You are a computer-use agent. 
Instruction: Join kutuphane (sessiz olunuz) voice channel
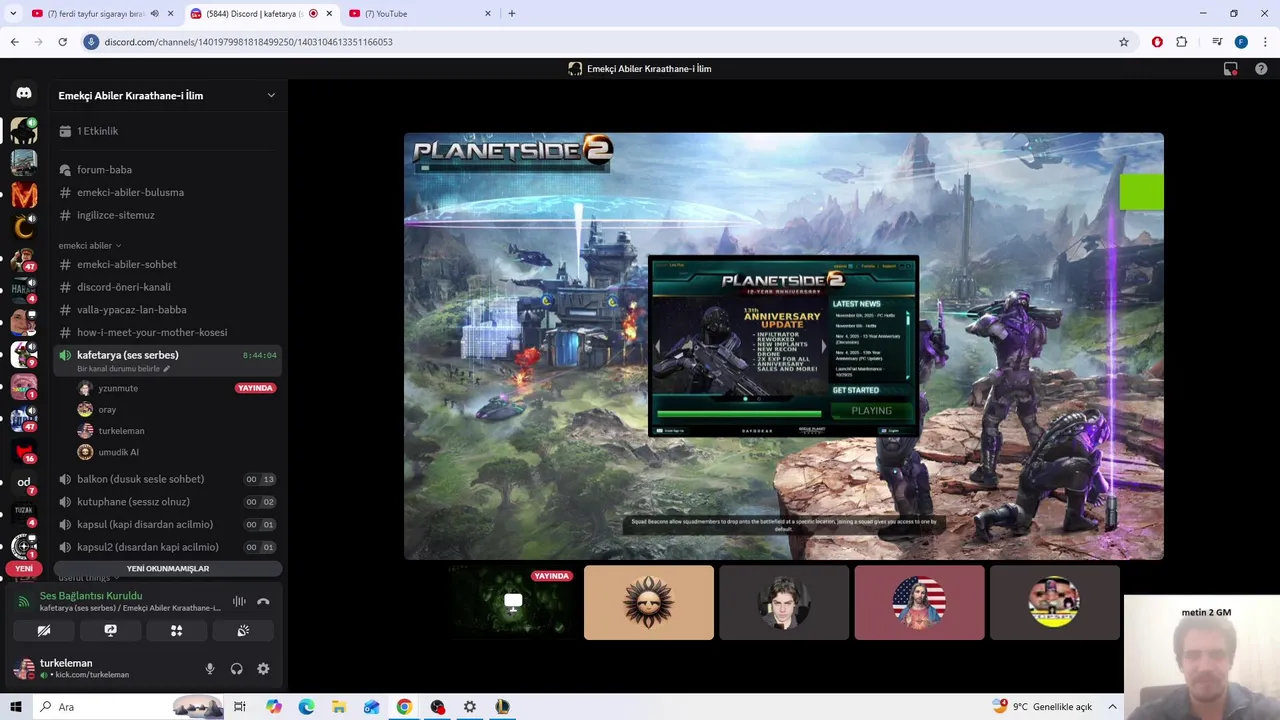[167, 502]
